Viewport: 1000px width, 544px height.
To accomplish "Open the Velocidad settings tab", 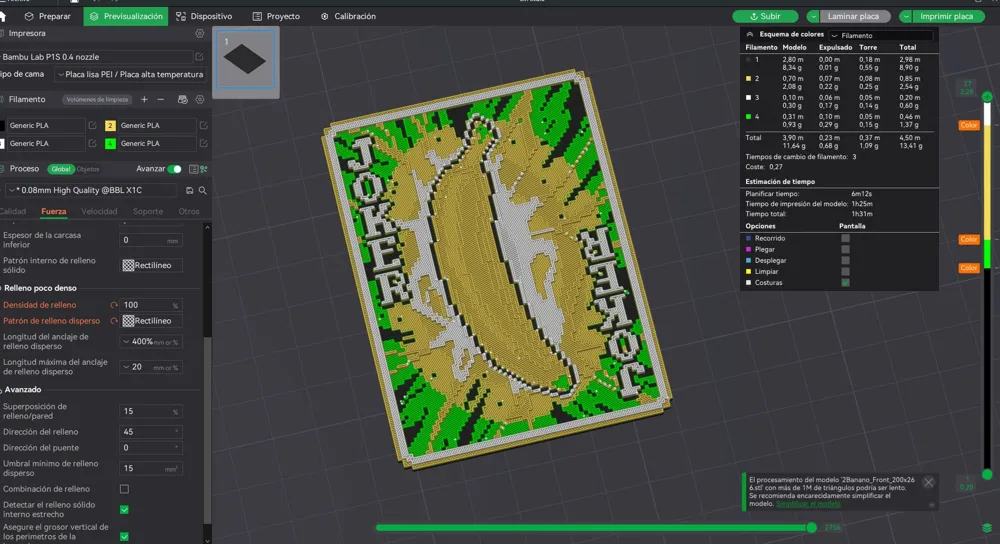I will click(99, 211).
